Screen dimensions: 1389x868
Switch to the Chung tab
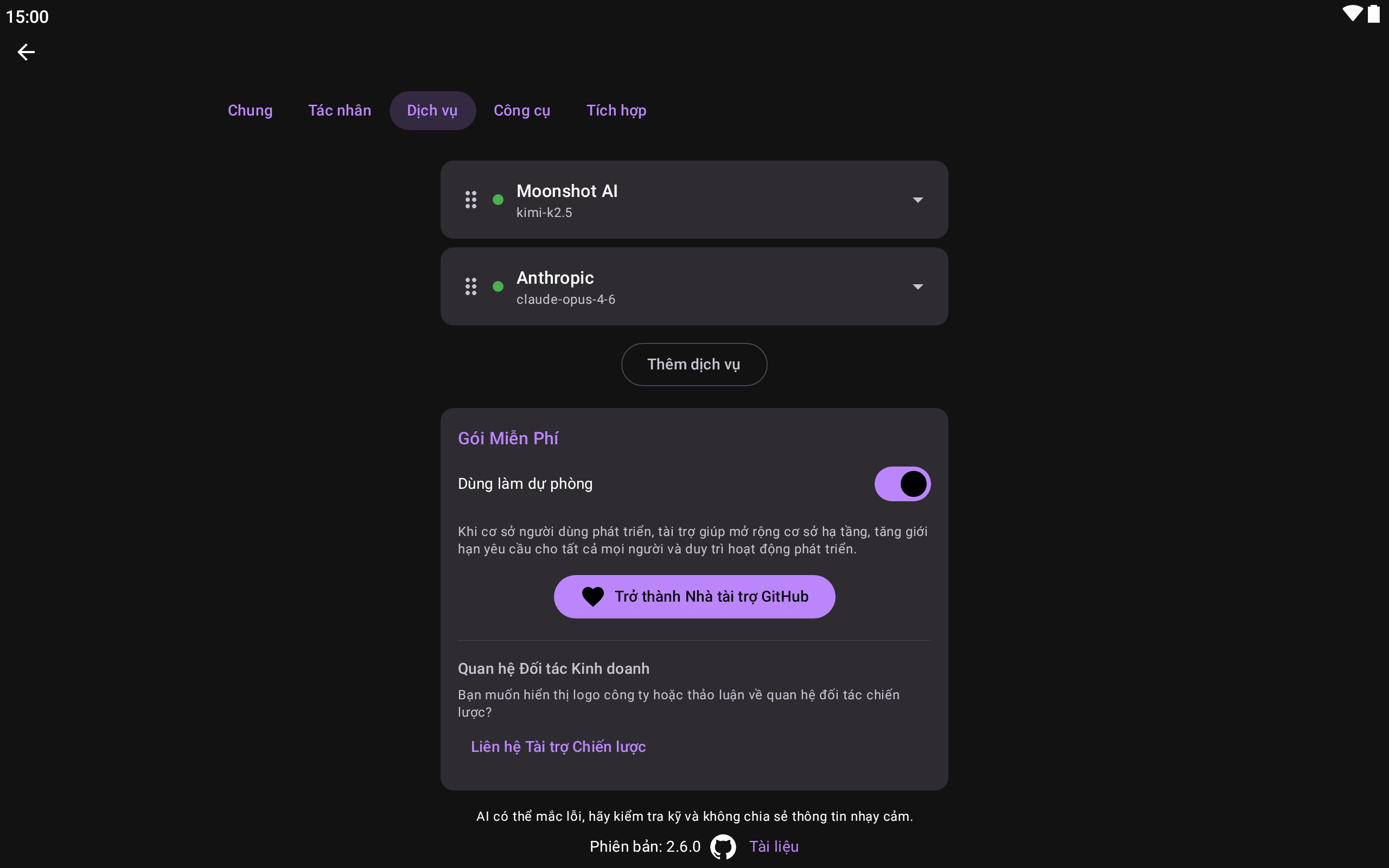point(250,110)
